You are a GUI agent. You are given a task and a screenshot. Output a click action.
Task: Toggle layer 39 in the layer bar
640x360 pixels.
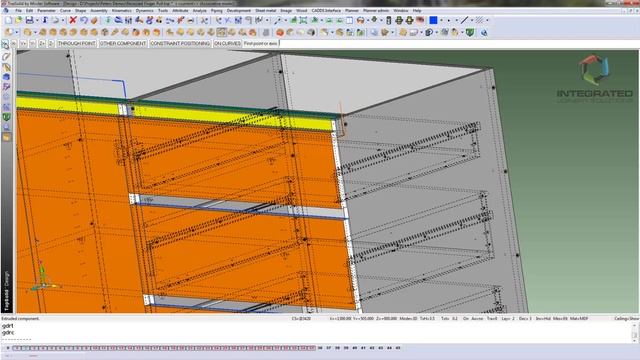(x=346, y=348)
